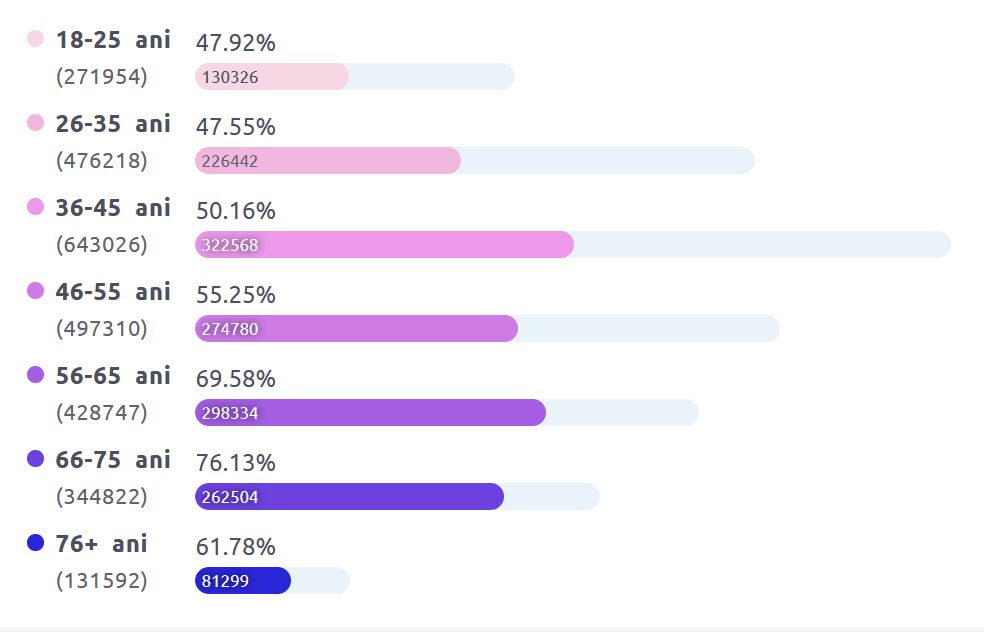984x632 pixels.
Task: Click the dark blue bar showing 81299
Action: tap(243, 581)
